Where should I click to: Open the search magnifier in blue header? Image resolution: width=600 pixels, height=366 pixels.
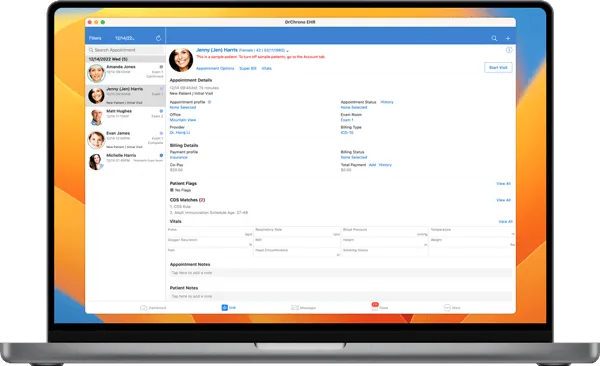(x=494, y=38)
